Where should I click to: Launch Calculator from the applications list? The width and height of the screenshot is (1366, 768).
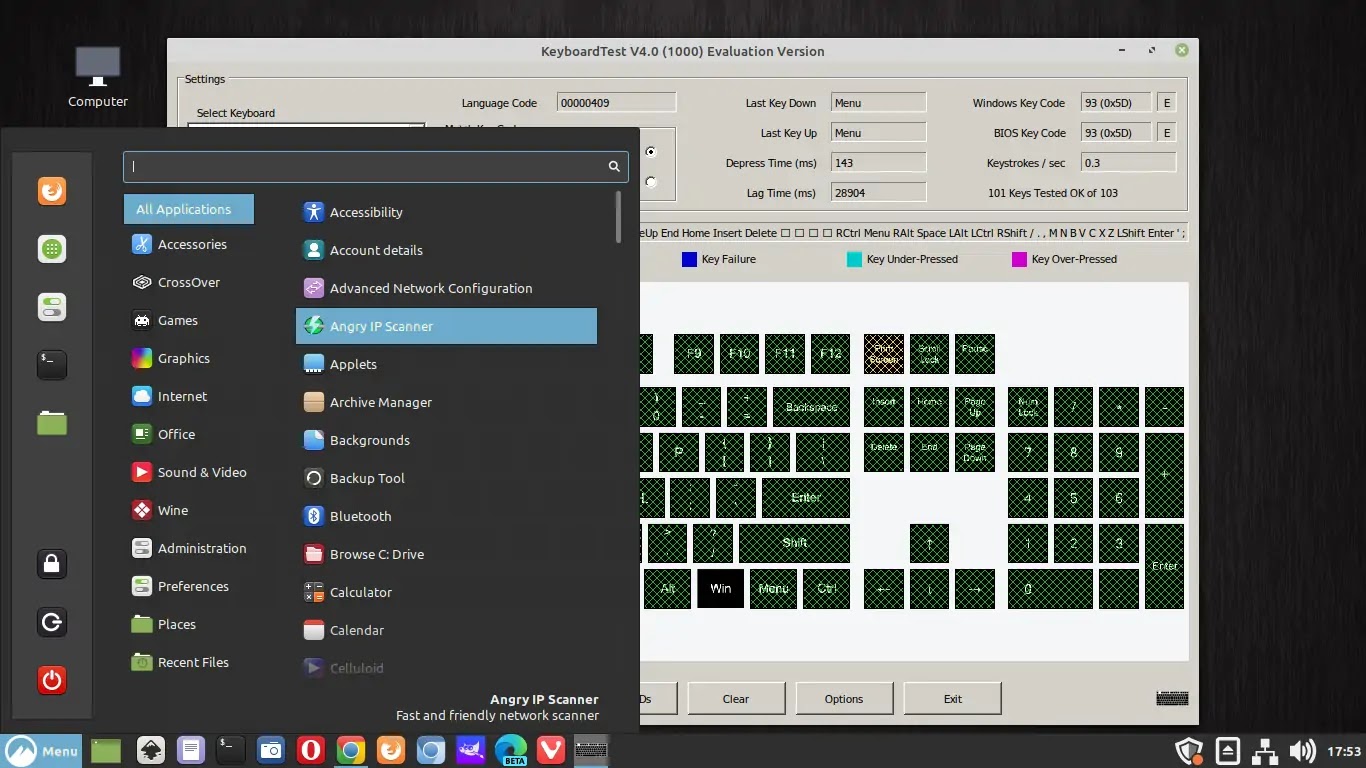pos(446,592)
